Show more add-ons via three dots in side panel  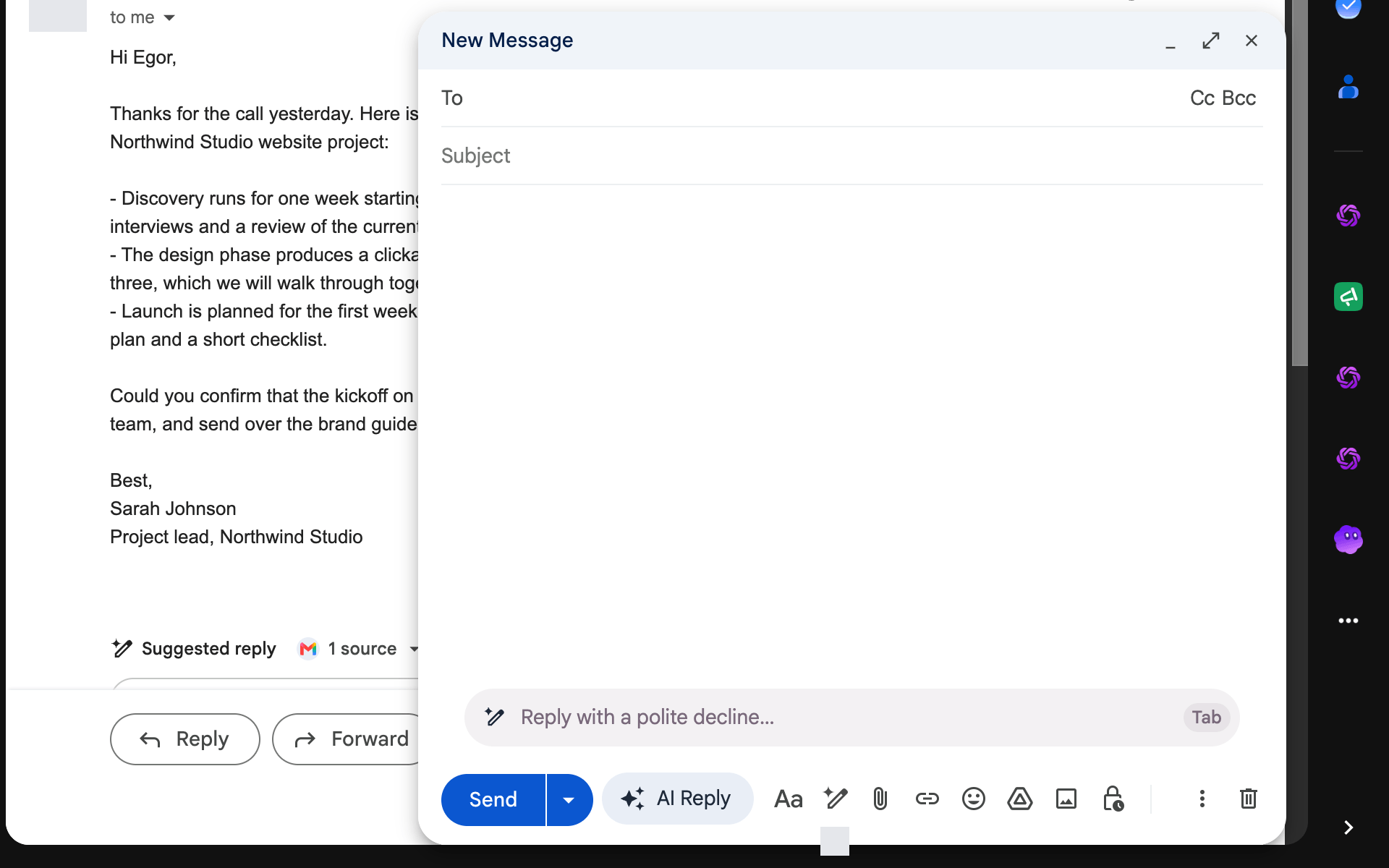(x=1348, y=621)
